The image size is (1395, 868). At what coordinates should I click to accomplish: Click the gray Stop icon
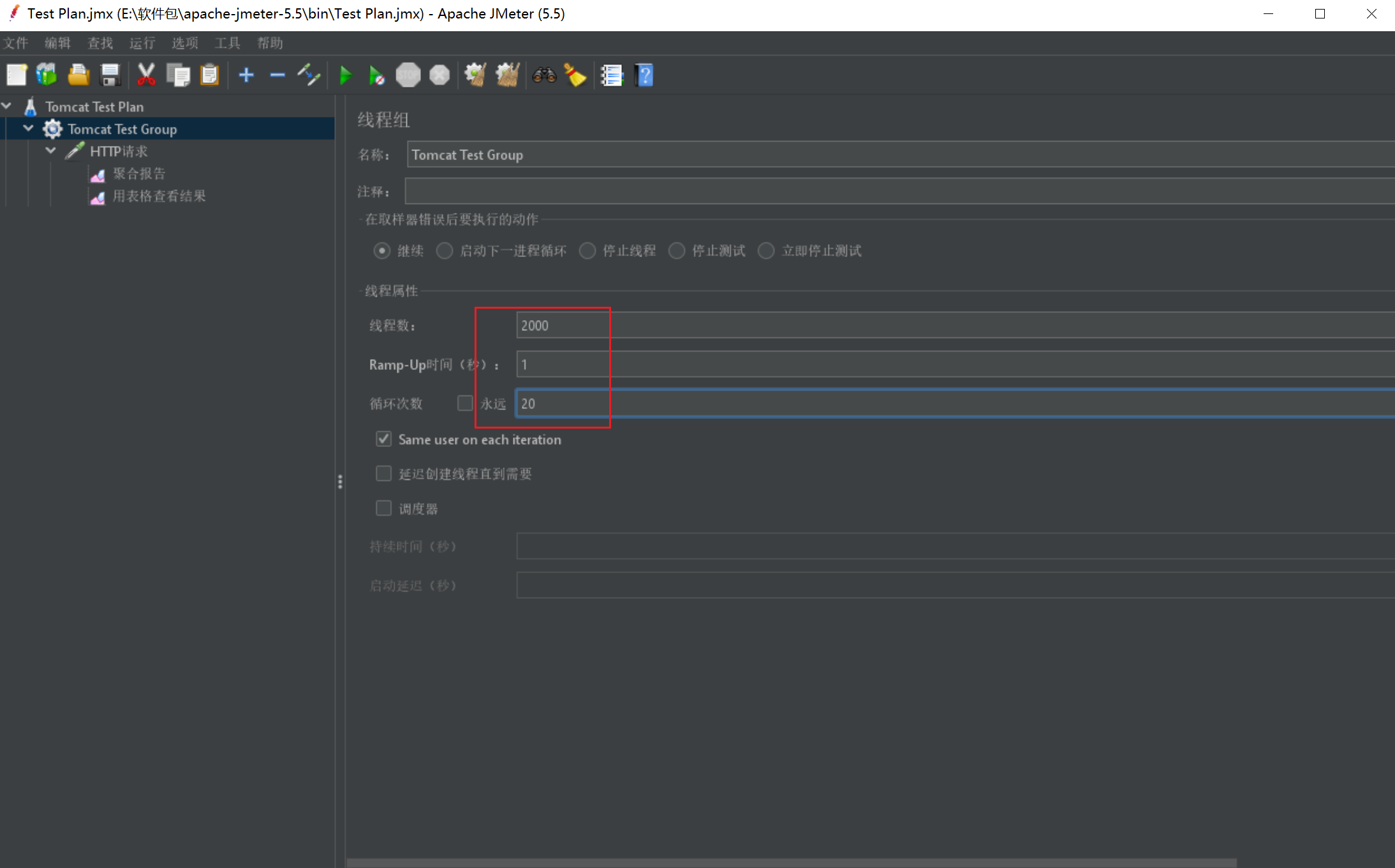click(x=408, y=75)
